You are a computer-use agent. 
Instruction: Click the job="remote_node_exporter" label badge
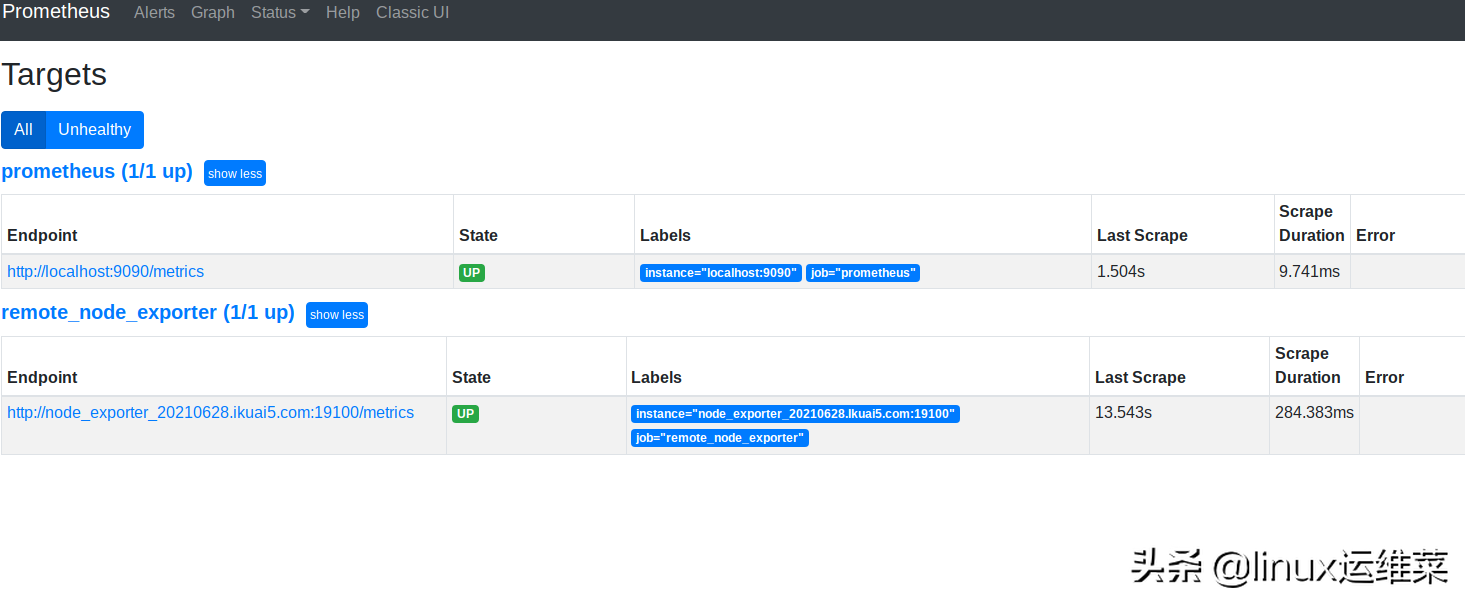tap(720, 438)
